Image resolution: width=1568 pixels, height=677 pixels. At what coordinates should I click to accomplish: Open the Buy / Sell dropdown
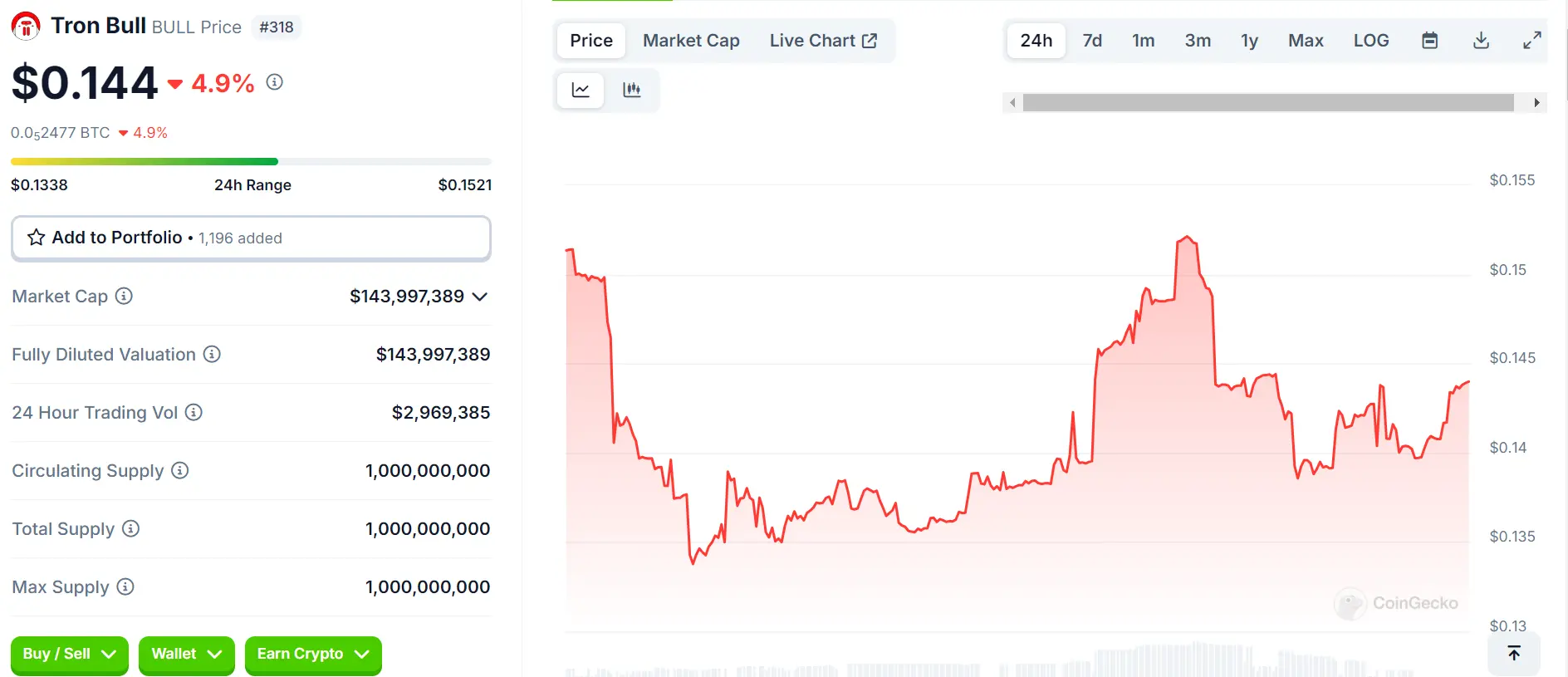coord(70,655)
